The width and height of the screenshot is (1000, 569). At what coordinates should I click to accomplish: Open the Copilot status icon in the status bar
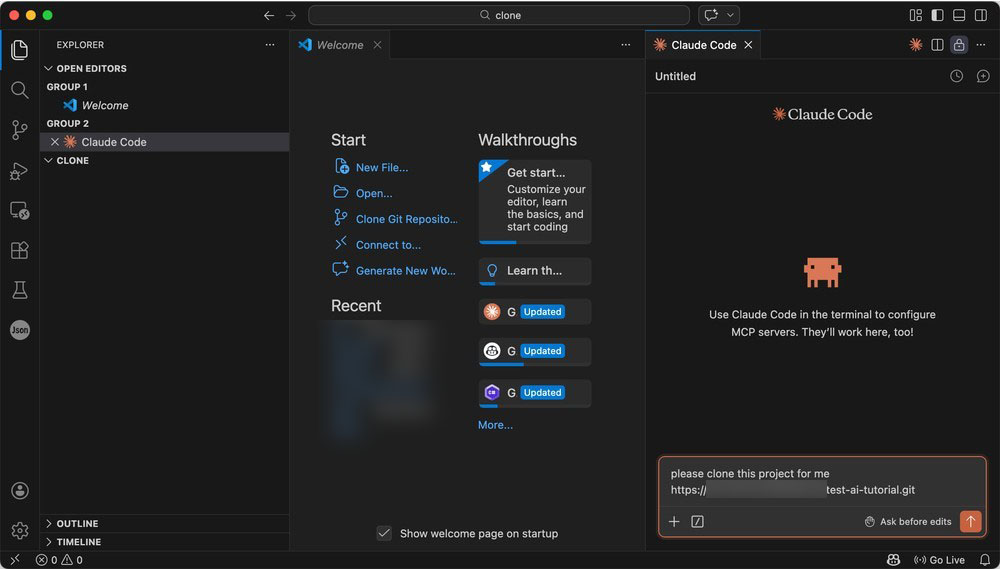893,560
